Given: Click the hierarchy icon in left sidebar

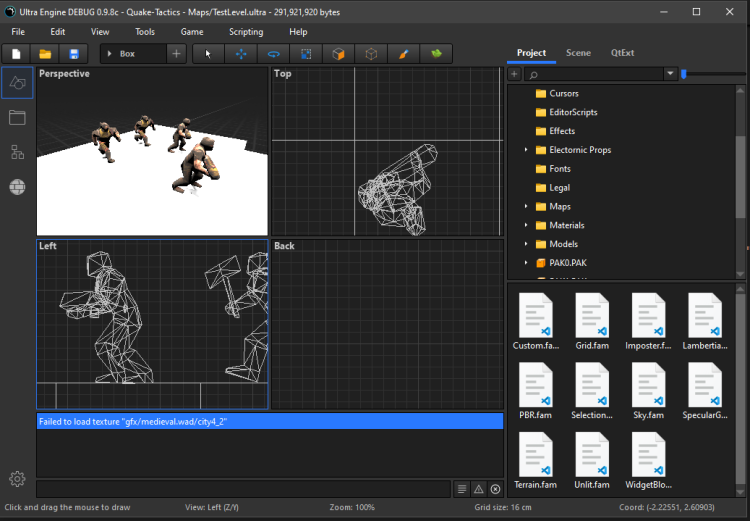Looking at the screenshot, I should [x=17, y=152].
